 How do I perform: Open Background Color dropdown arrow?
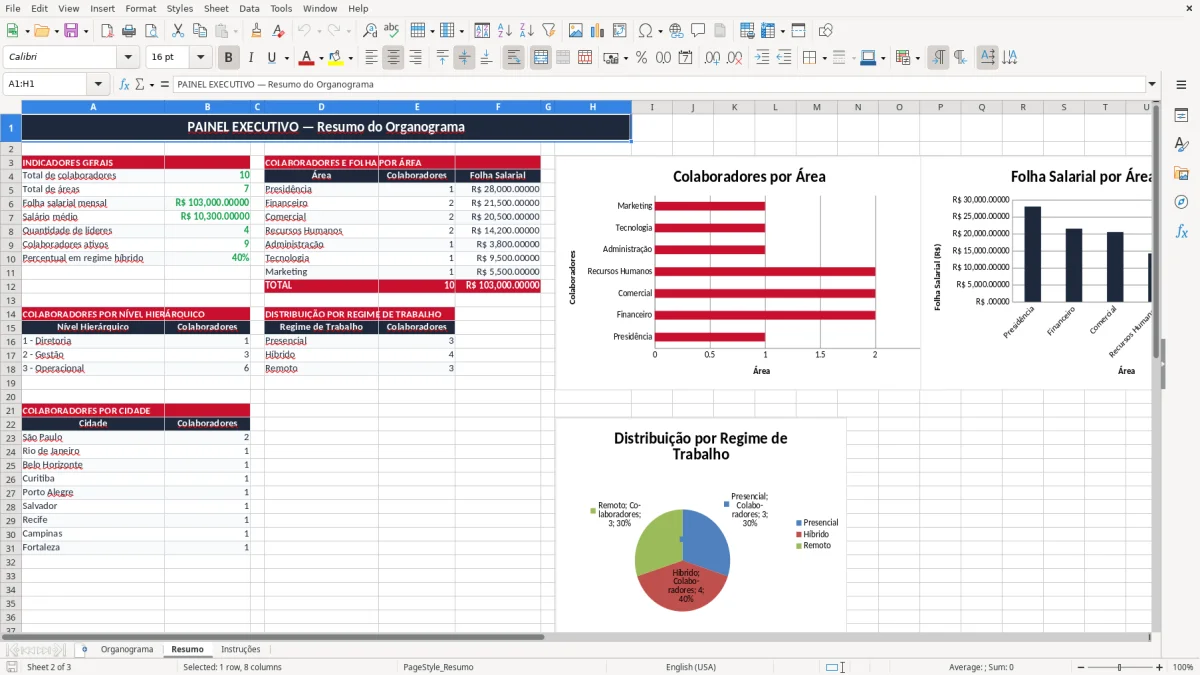click(x=350, y=58)
